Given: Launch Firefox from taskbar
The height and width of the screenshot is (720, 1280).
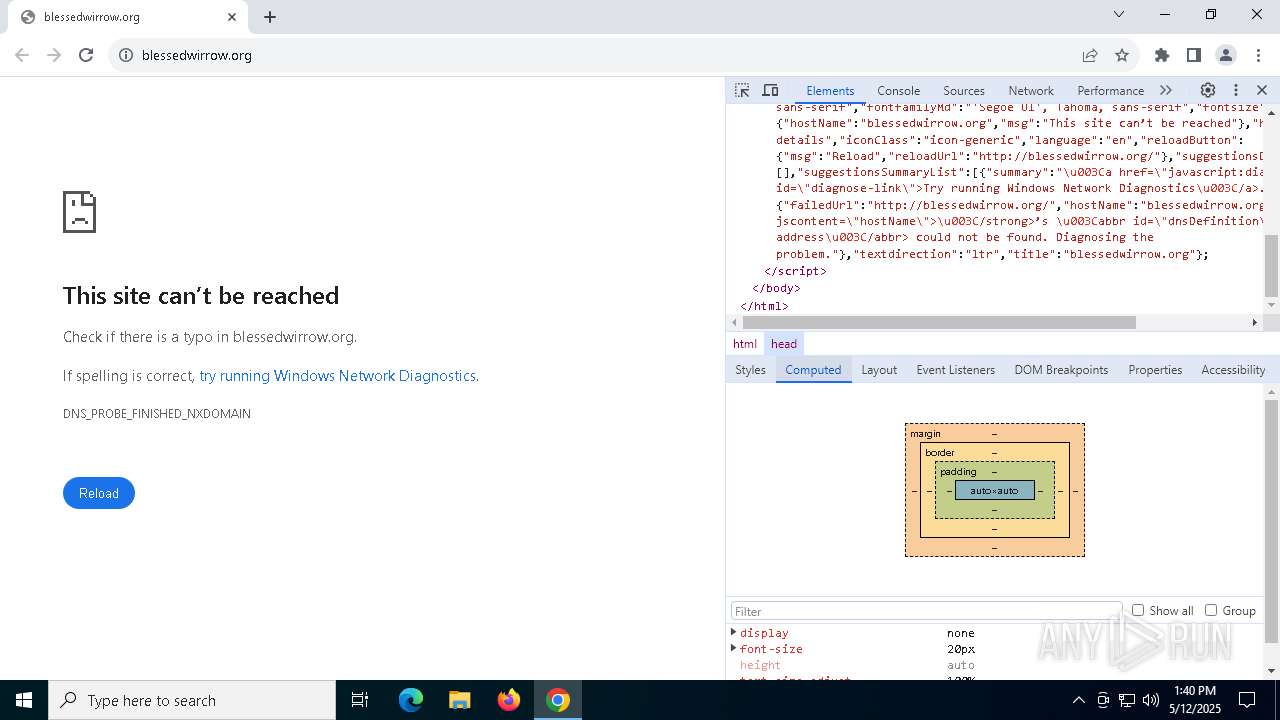Looking at the screenshot, I should 509,700.
